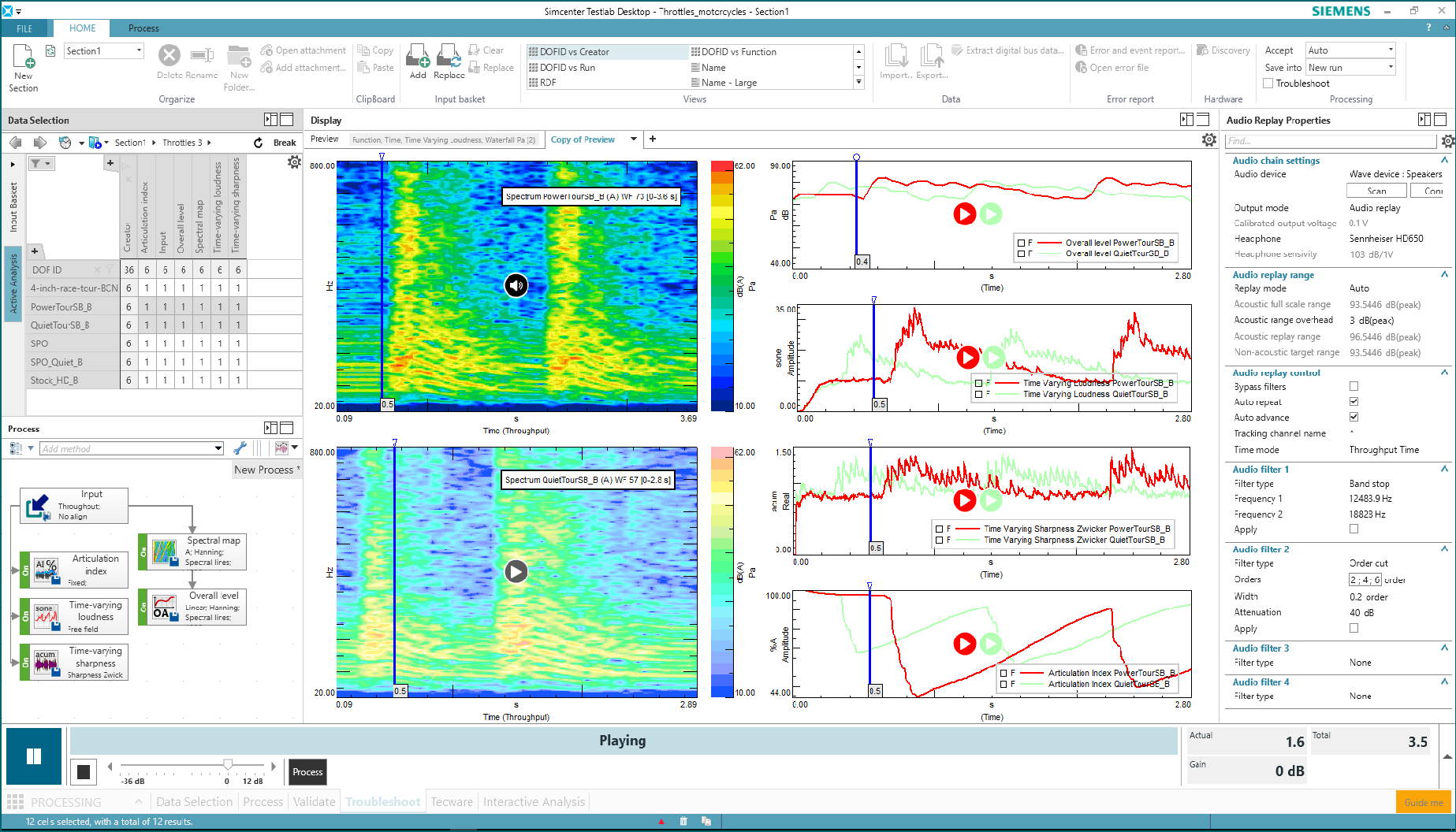
Task: Click the Import data icon
Action: click(896, 56)
